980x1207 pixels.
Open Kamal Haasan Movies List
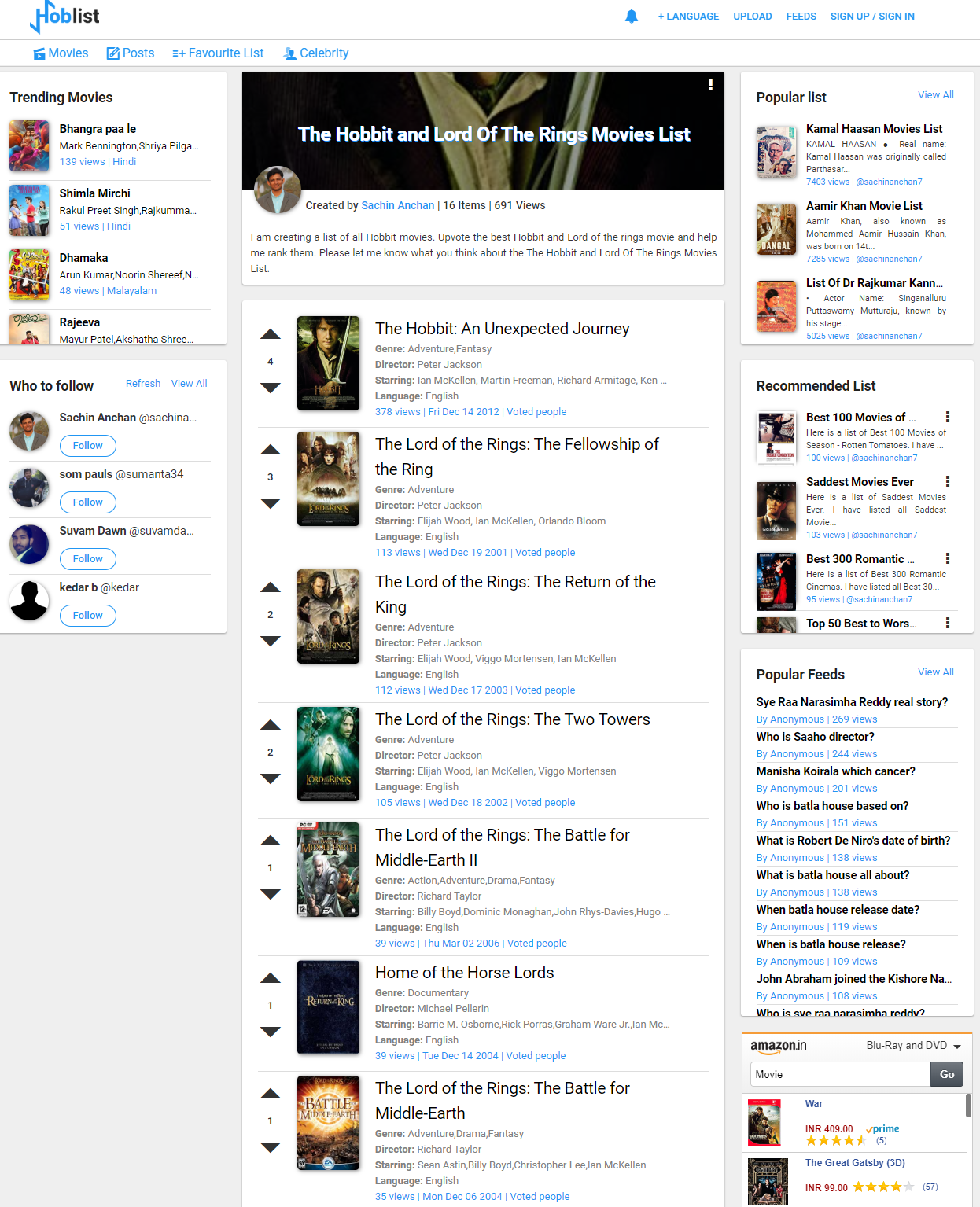(874, 129)
